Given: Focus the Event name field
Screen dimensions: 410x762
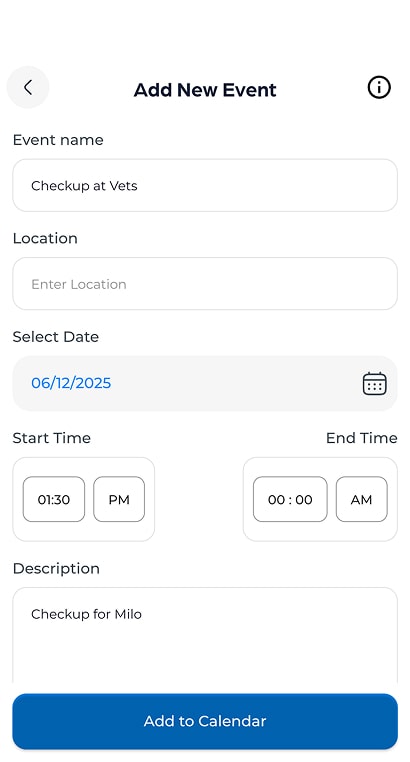Looking at the screenshot, I should [x=205, y=185].
